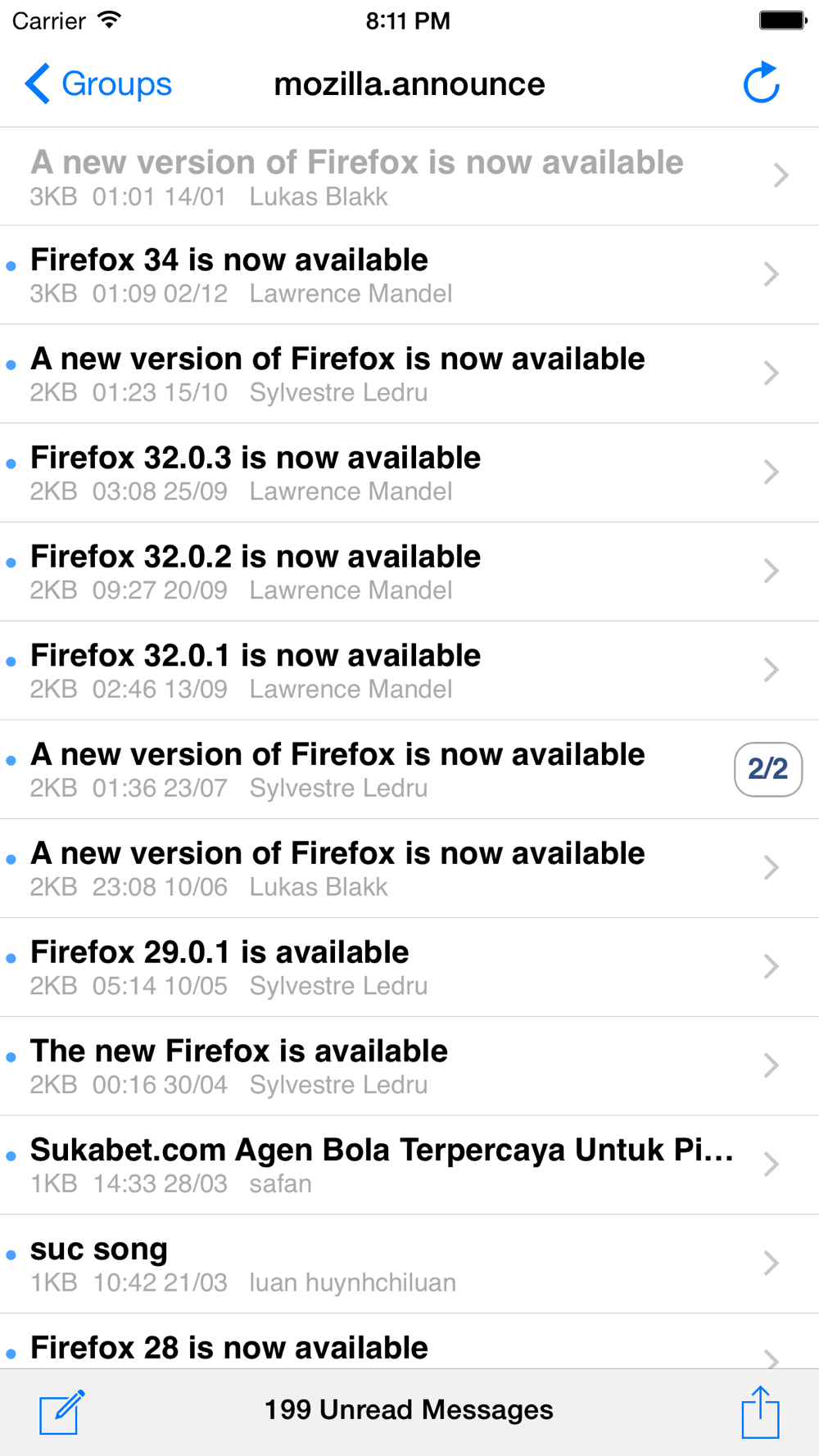Tap the Wi-Fi icon in status bar
The height and width of the screenshot is (1456, 819).
click(x=109, y=20)
